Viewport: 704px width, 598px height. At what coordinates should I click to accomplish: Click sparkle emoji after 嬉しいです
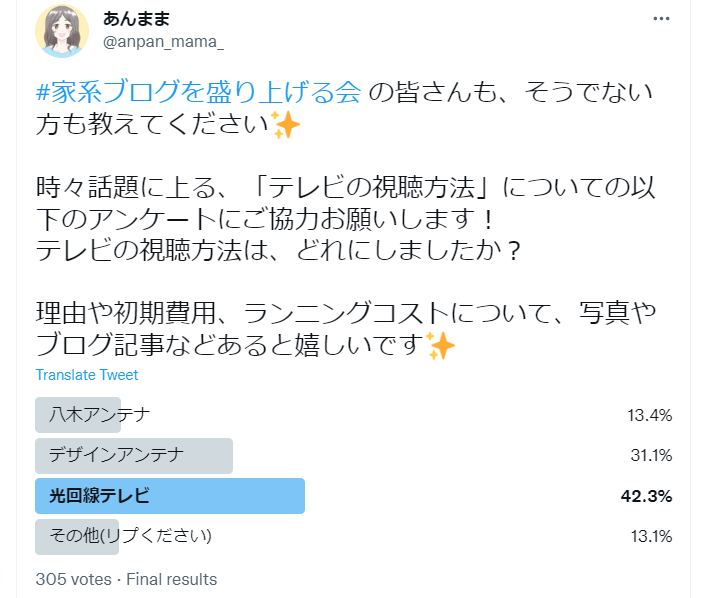coord(440,346)
